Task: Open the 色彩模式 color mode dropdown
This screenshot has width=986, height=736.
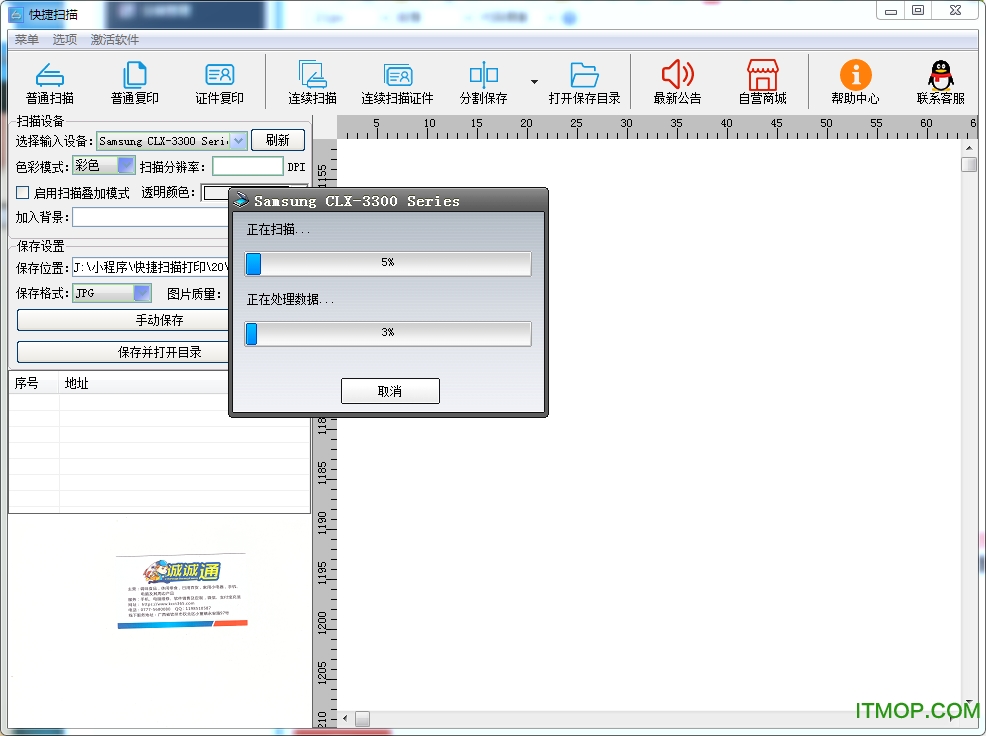Action: [126, 166]
